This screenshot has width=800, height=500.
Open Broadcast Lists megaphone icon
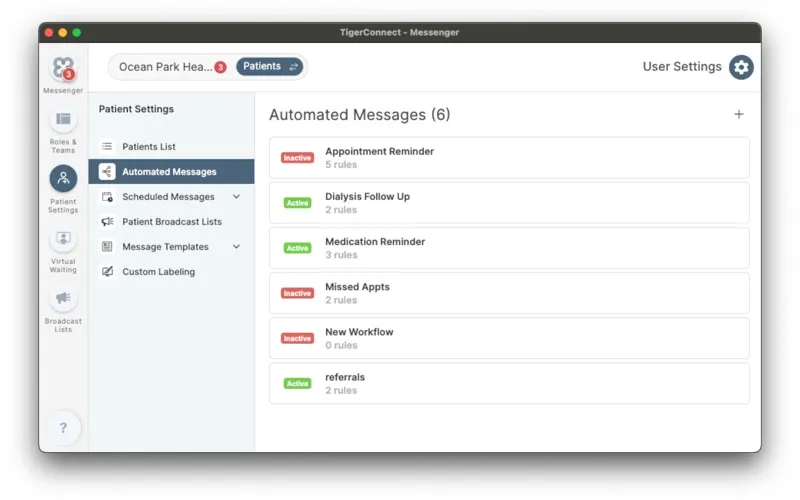[63, 298]
